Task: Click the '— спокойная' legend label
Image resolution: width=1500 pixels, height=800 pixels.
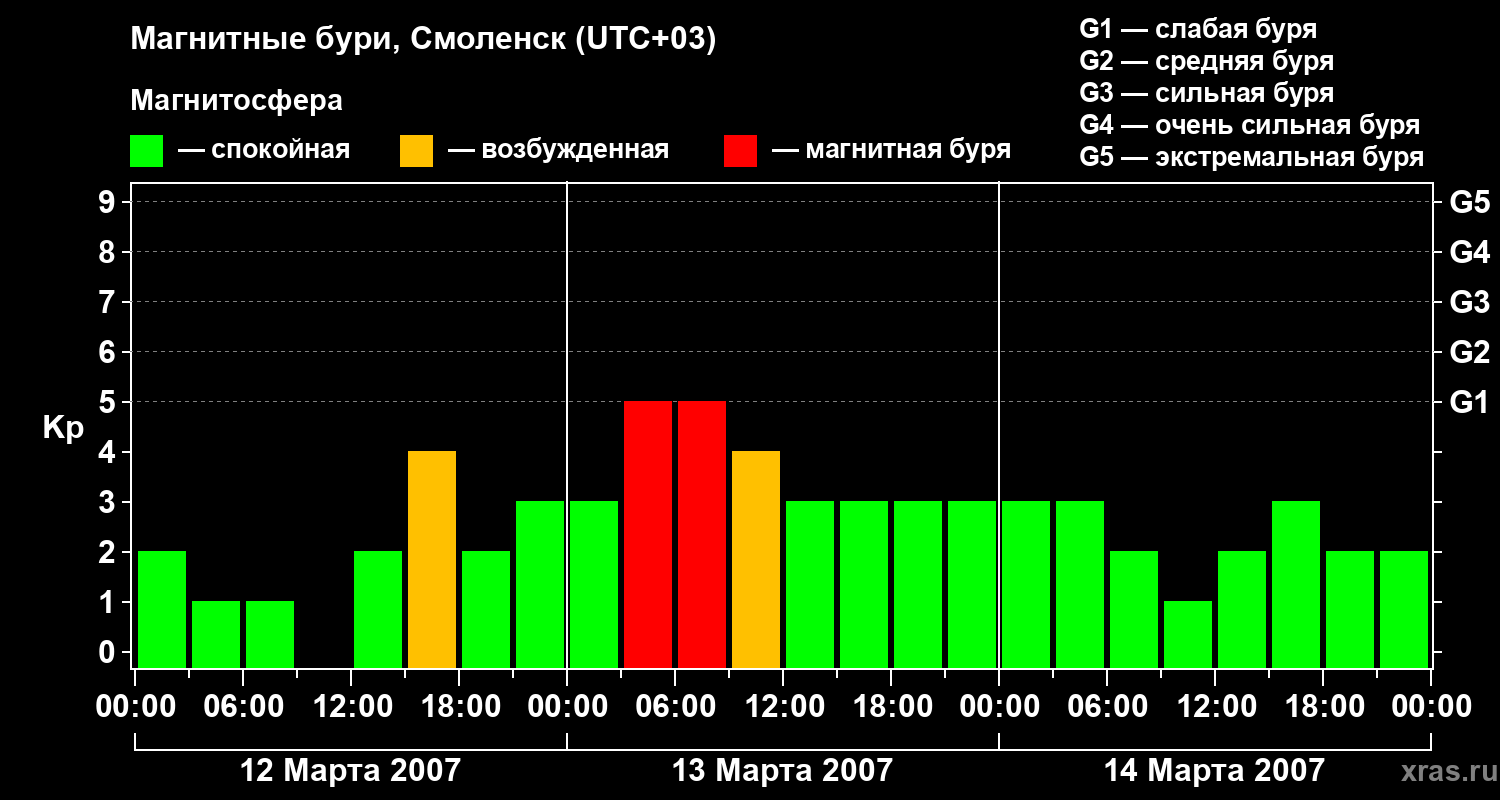Action: coord(264,150)
